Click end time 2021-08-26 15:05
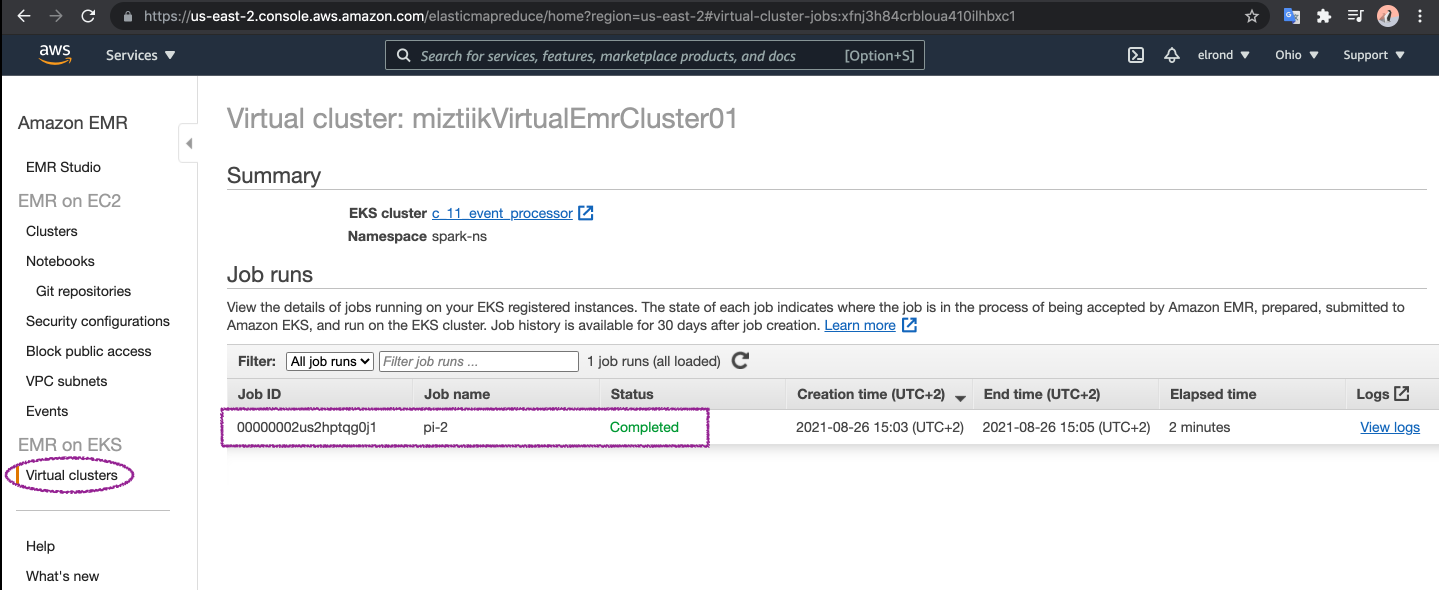The image size is (1439, 590). [x=1067, y=427]
